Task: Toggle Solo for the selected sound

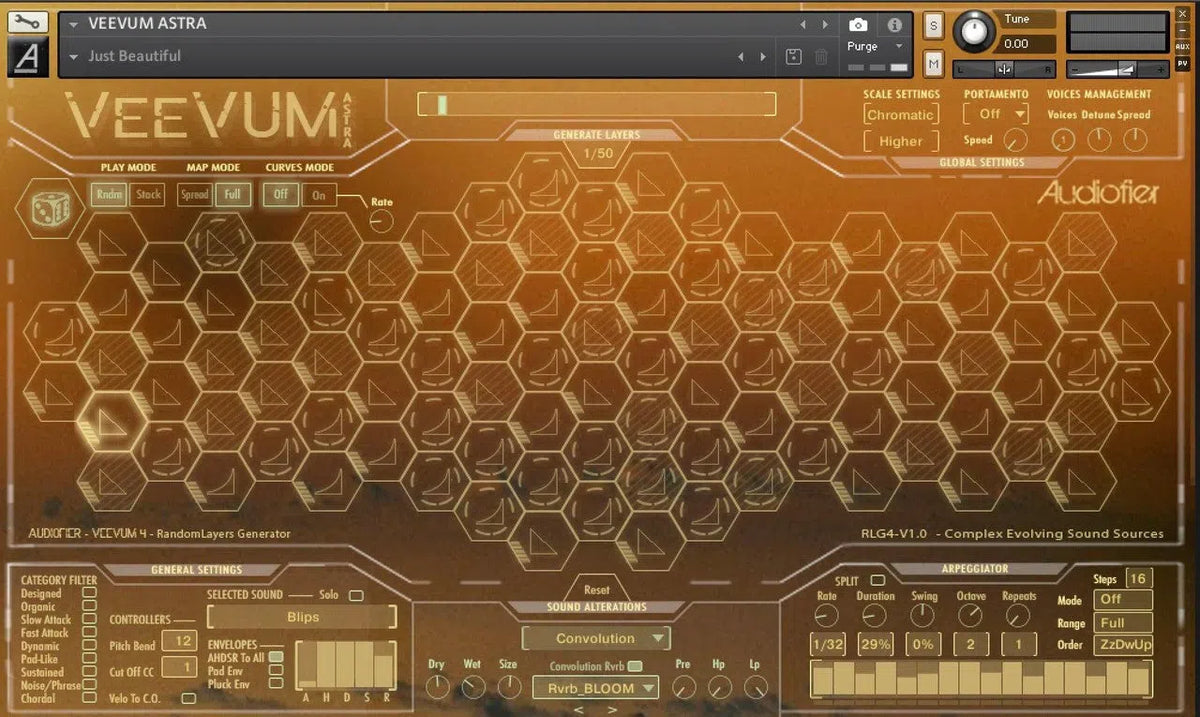Action: click(x=357, y=594)
